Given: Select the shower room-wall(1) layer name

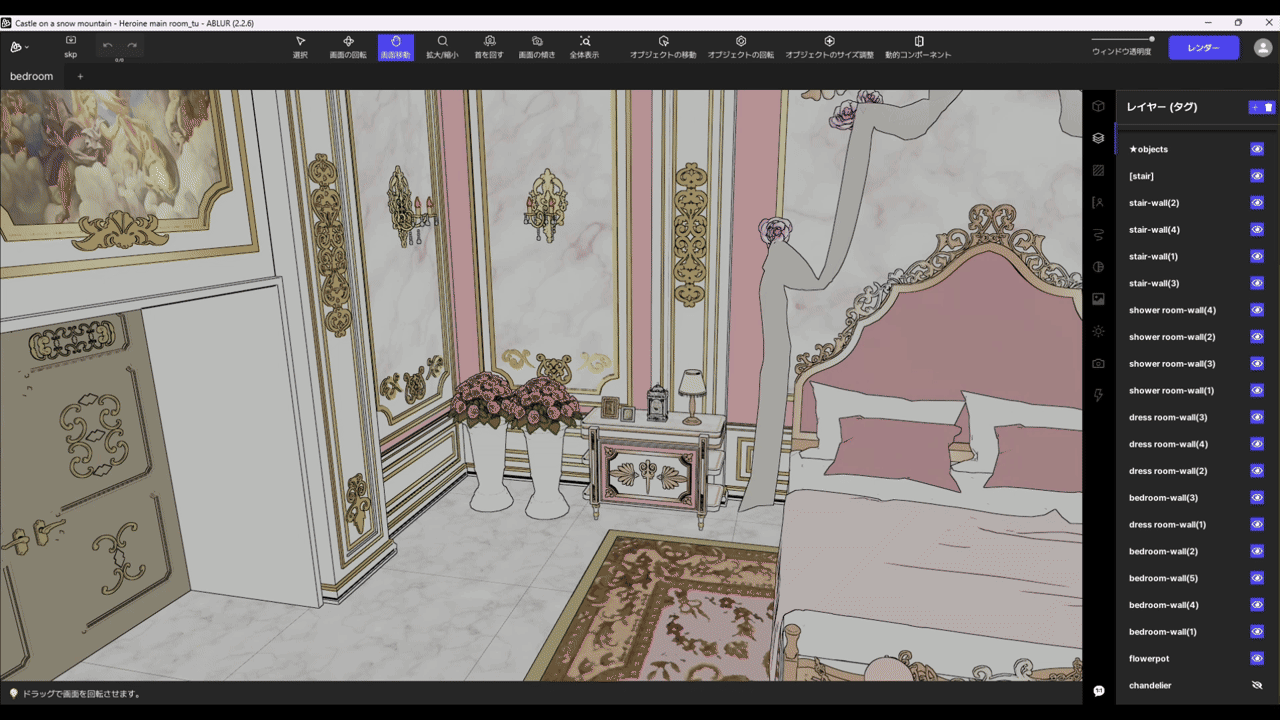Looking at the screenshot, I should [1172, 391].
